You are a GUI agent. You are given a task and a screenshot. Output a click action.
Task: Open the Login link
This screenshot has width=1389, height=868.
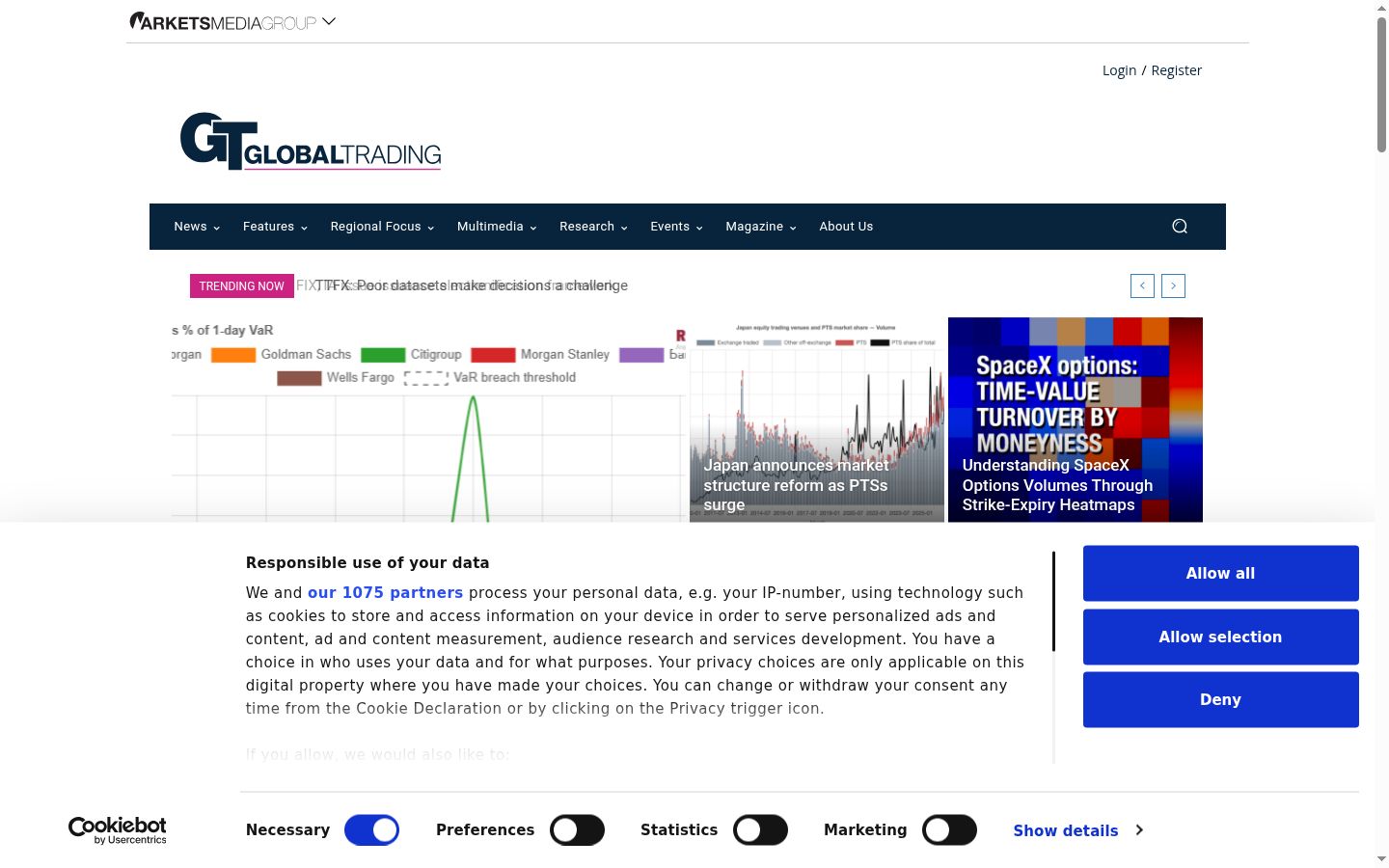(x=1119, y=70)
